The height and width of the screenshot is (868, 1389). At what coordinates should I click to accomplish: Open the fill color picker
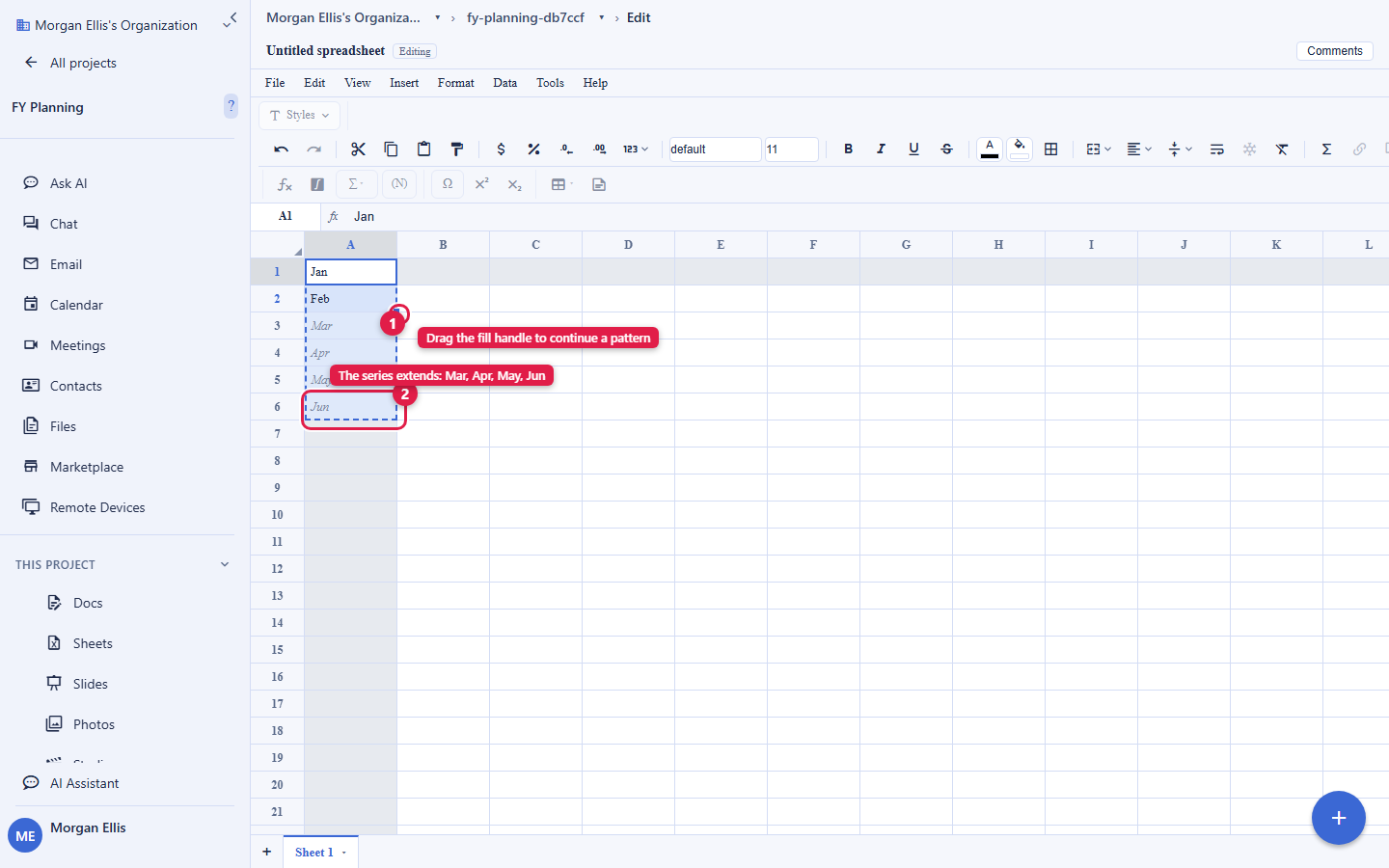coord(1020,149)
